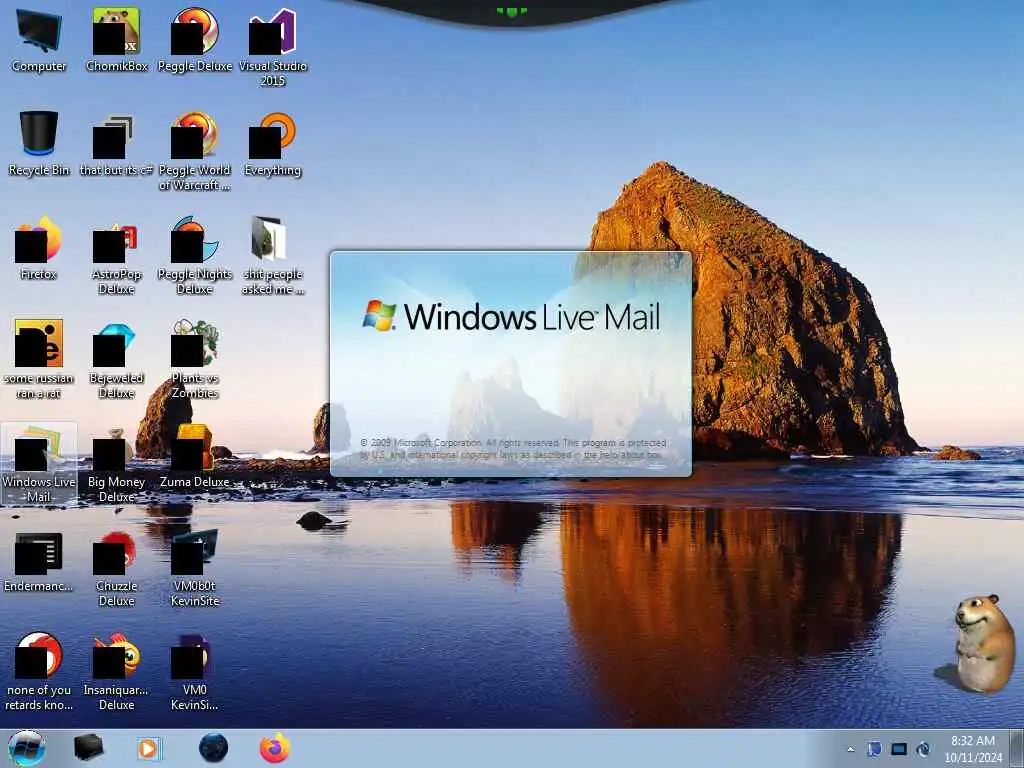Click the monitor tray icon
1024x768 pixels.
click(x=899, y=749)
